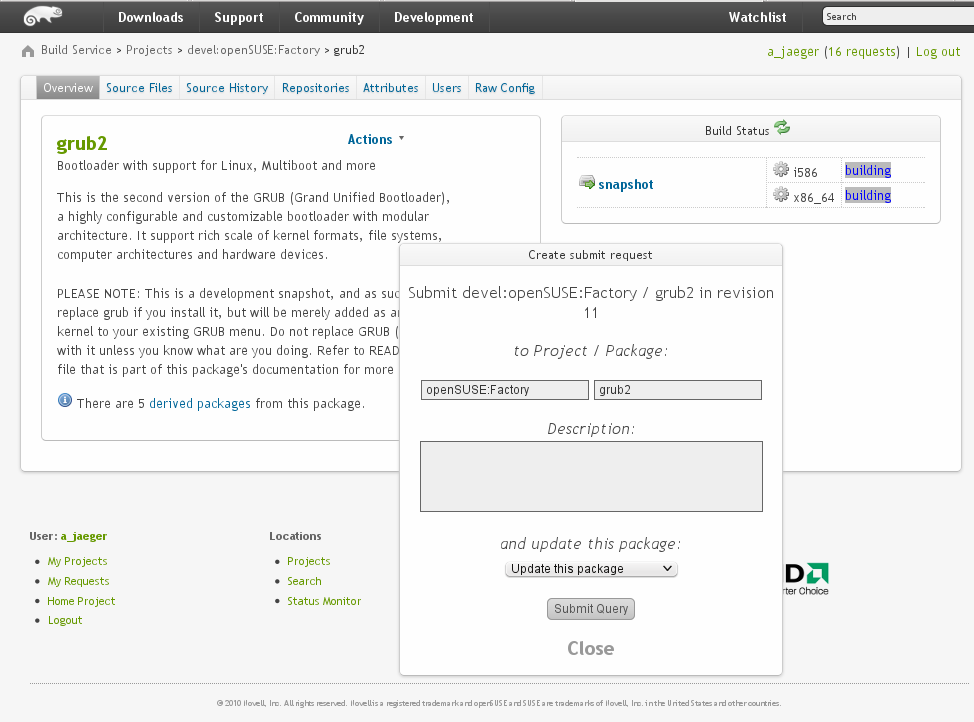
Task: Open the Downloads menu
Action: coord(151,17)
